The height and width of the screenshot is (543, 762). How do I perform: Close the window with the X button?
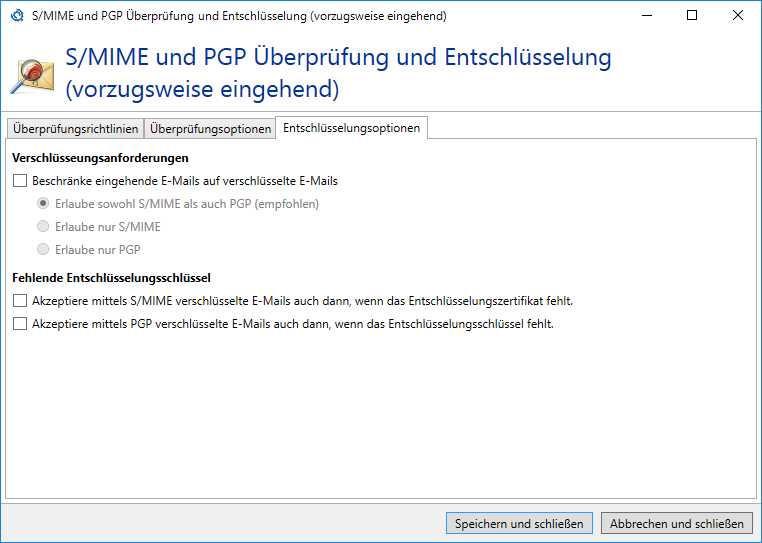pyautogui.click(x=738, y=16)
